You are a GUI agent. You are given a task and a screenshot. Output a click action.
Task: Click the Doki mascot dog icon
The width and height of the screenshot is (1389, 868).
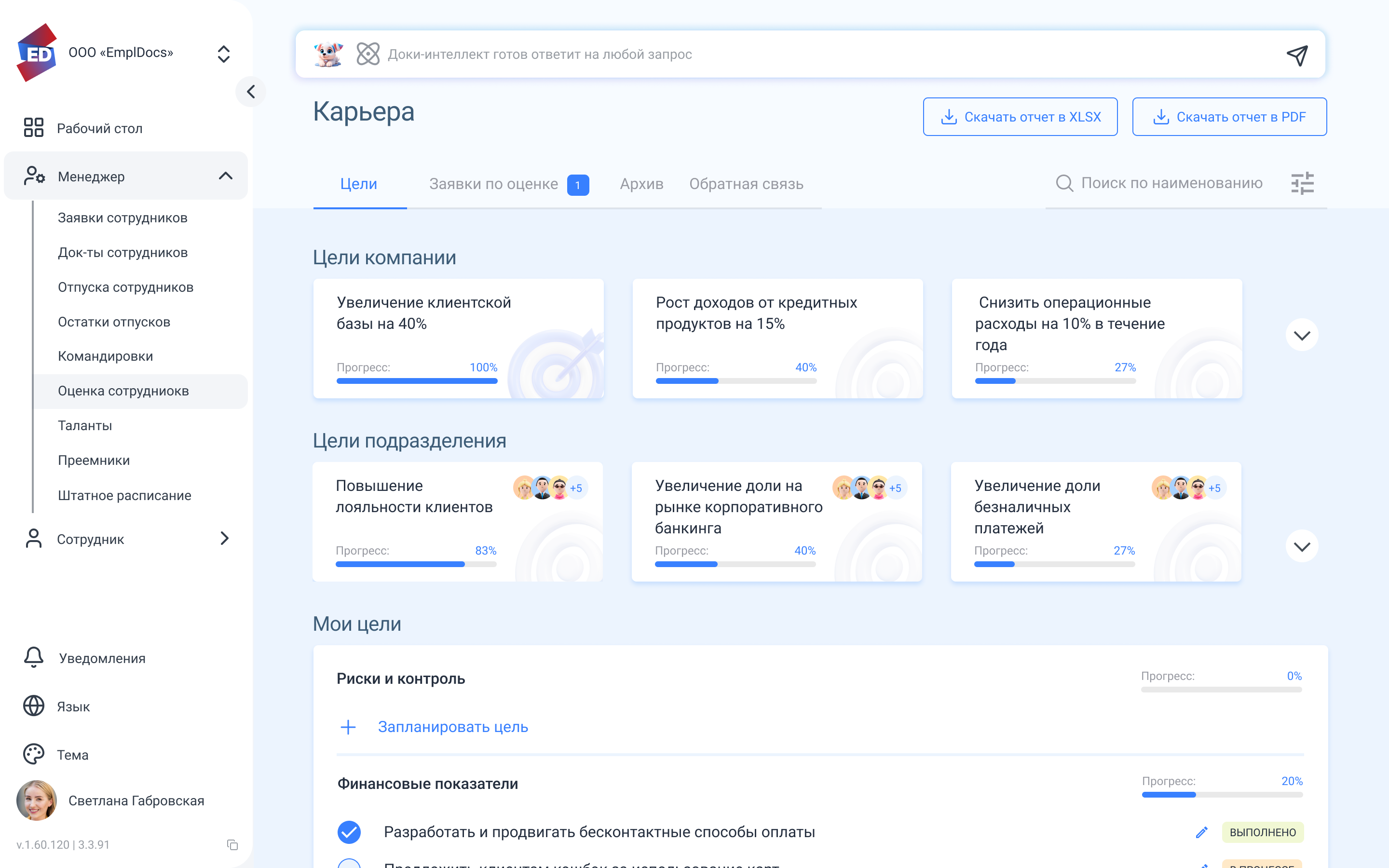click(x=328, y=54)
